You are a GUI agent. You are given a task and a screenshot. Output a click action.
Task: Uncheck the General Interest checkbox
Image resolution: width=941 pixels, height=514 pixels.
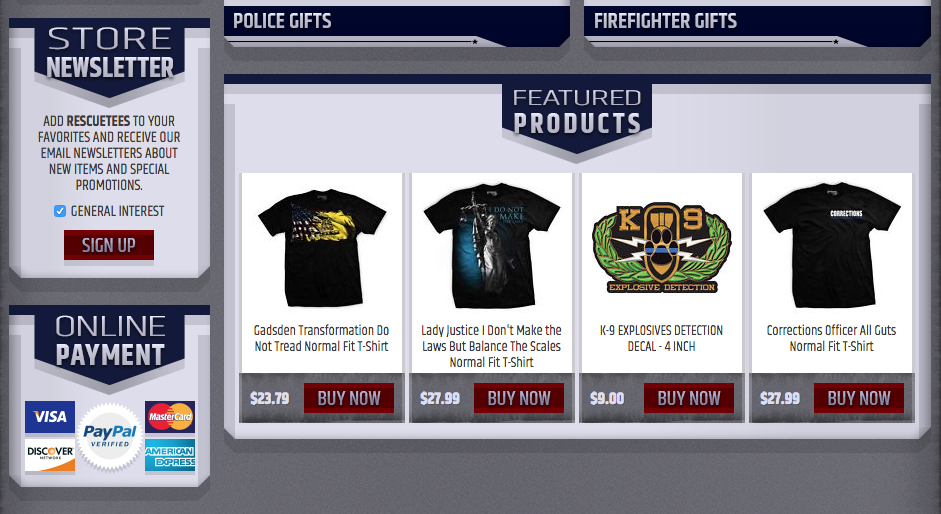pos(59,211)
